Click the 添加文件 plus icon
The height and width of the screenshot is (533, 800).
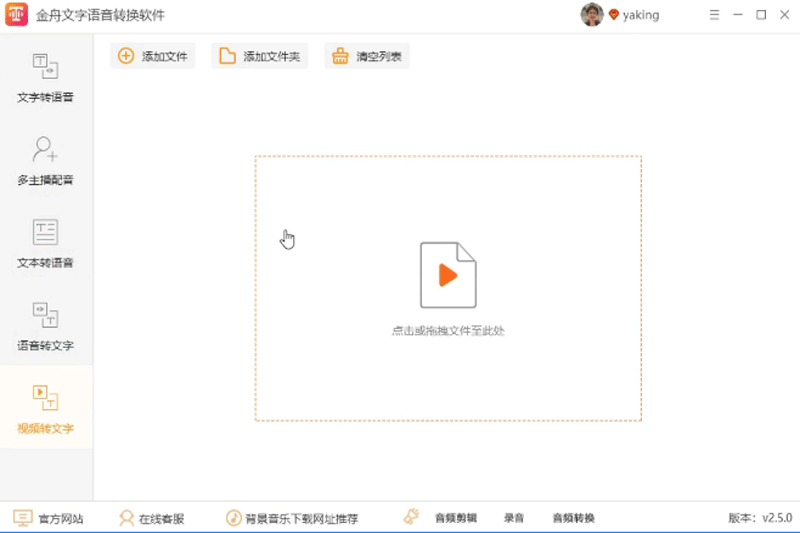coord(126,56)
